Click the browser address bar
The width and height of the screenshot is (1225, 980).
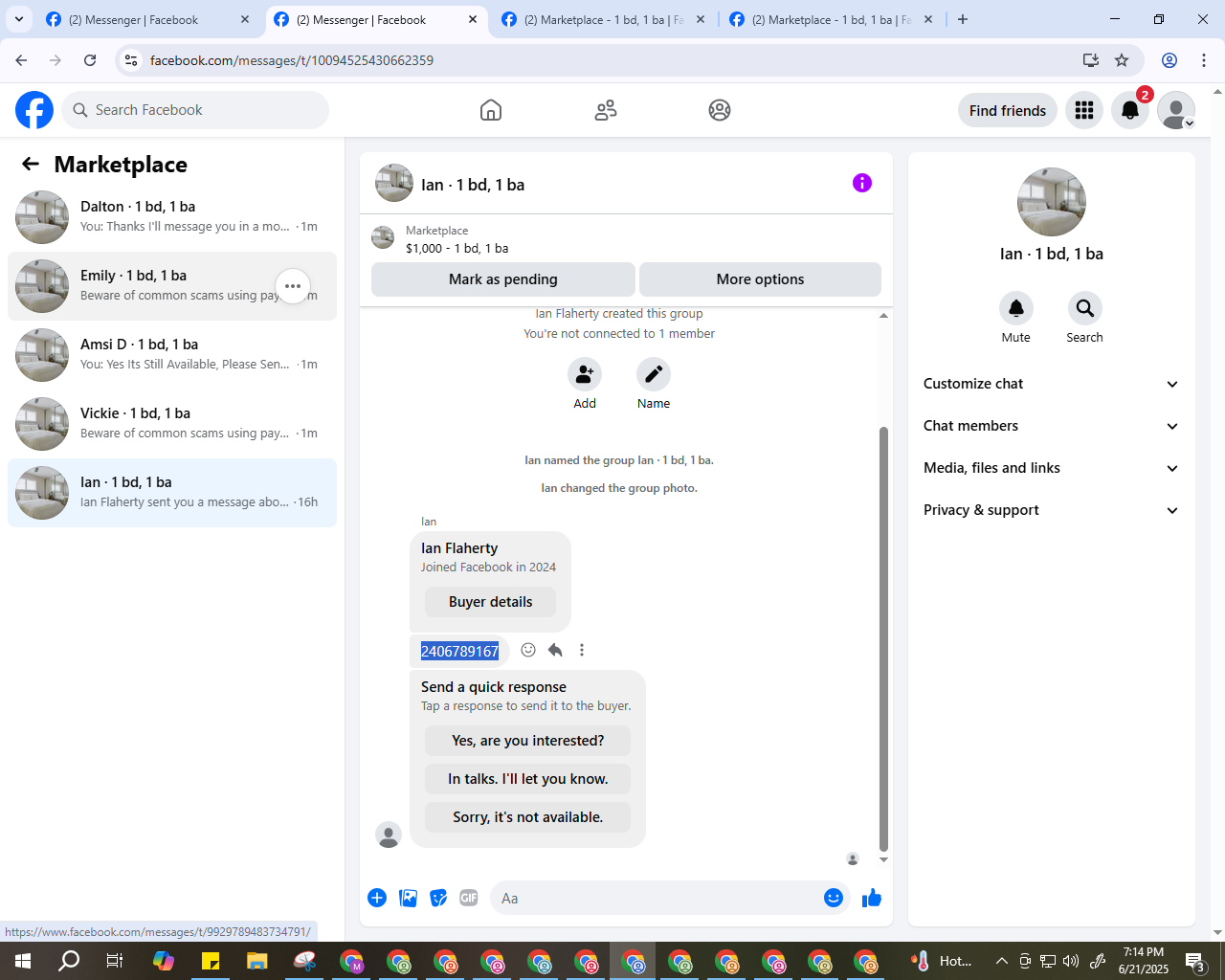click(612, 60)
